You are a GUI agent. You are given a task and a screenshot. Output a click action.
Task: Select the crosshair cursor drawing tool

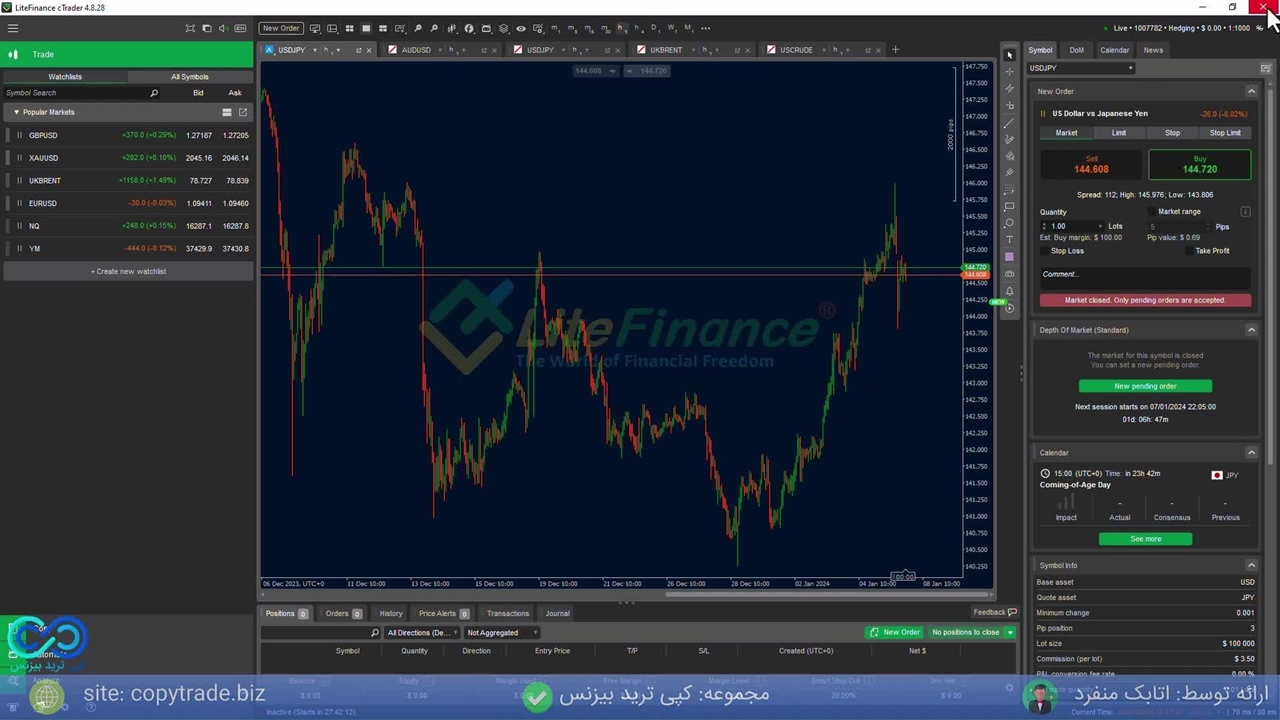point(1009,71)
